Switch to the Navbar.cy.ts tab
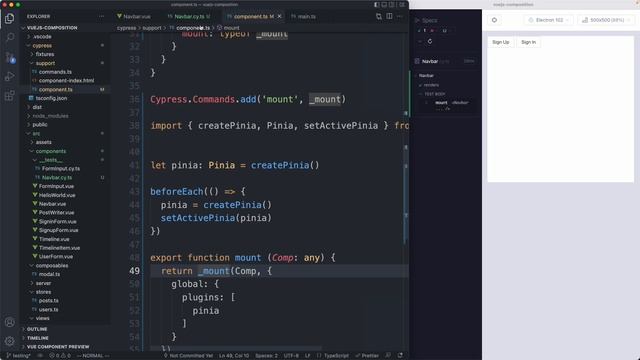640x360 pixels. coord(189,16)
